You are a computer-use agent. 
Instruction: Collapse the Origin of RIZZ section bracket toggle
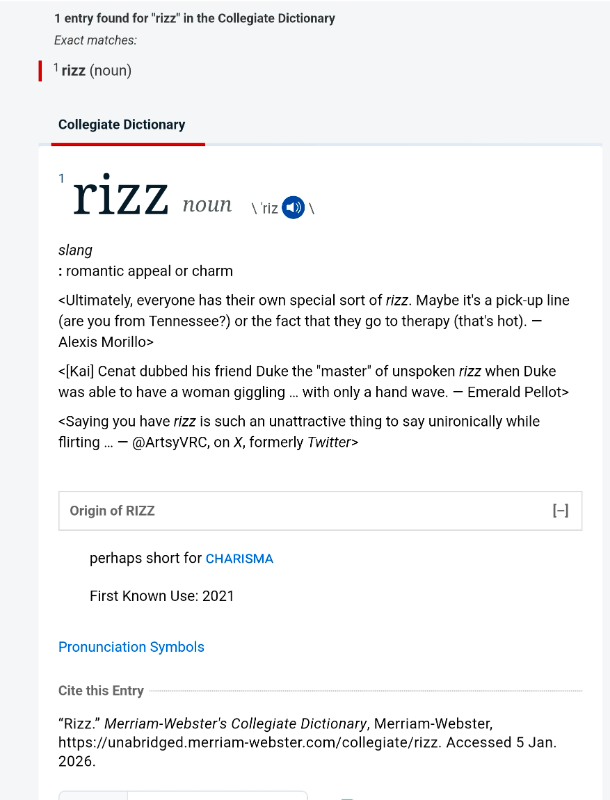(560, 511)
